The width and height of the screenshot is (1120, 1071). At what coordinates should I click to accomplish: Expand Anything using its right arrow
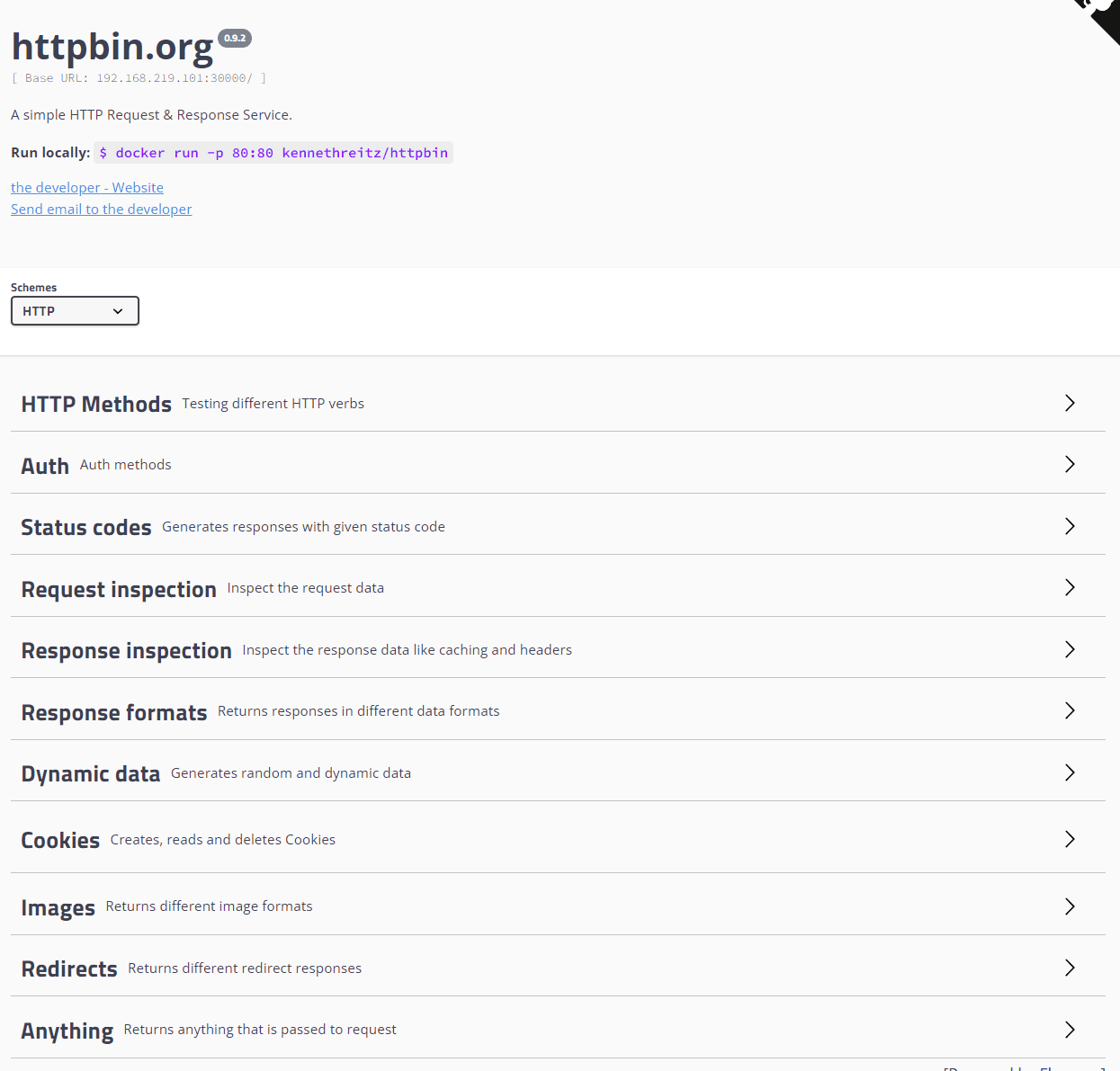click(1070, 1030)
